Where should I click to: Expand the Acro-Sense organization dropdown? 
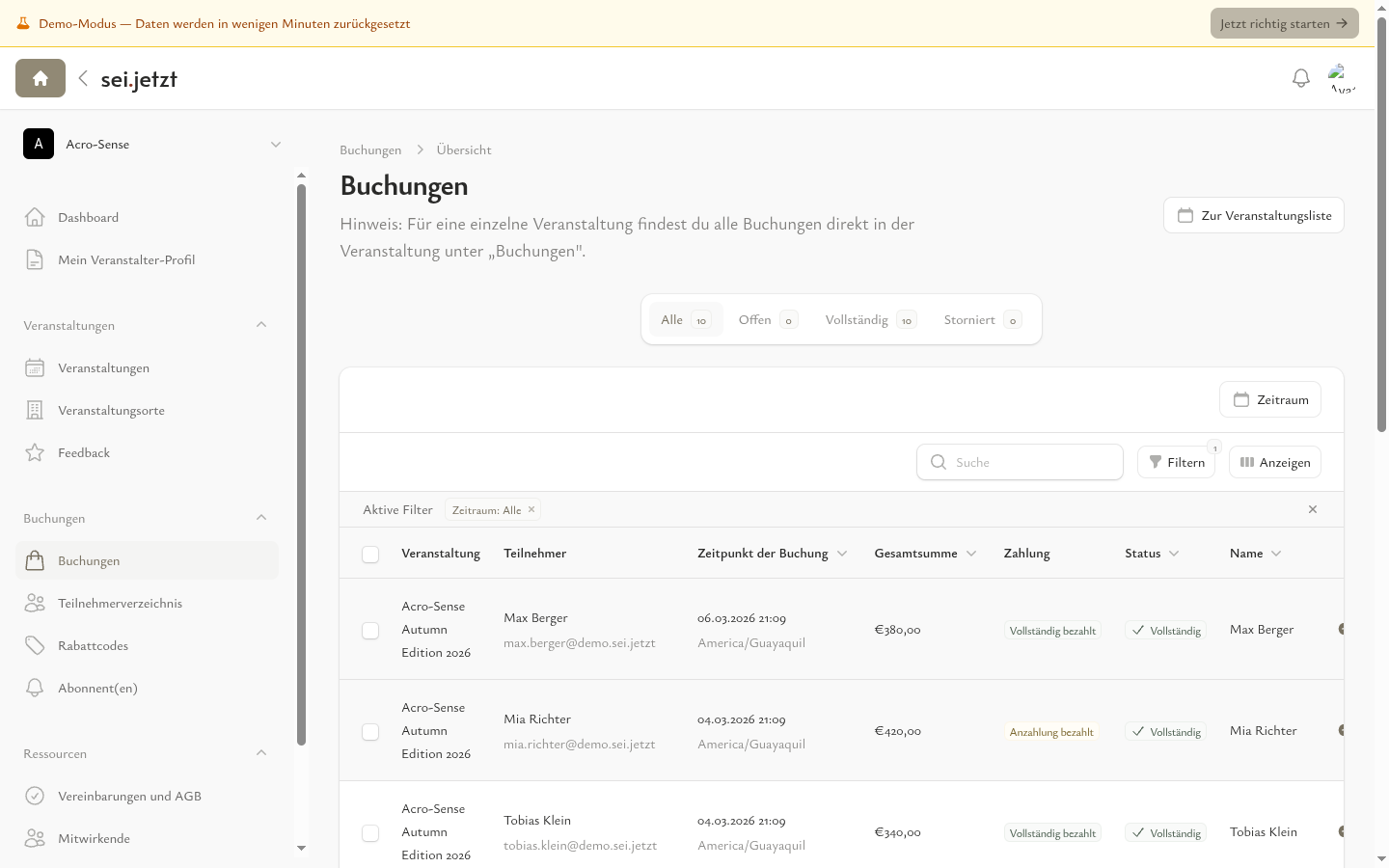click(x=275, y=145)
